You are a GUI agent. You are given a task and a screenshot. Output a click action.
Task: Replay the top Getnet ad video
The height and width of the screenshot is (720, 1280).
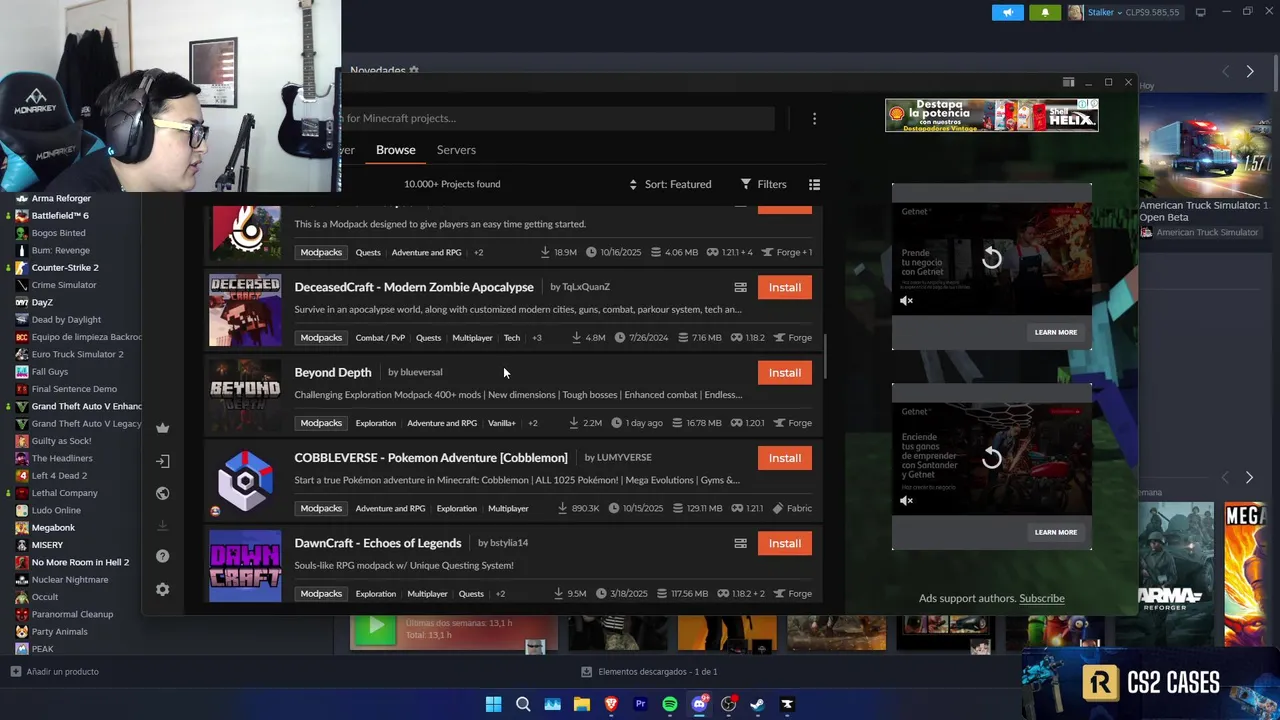tap(991, 258)
